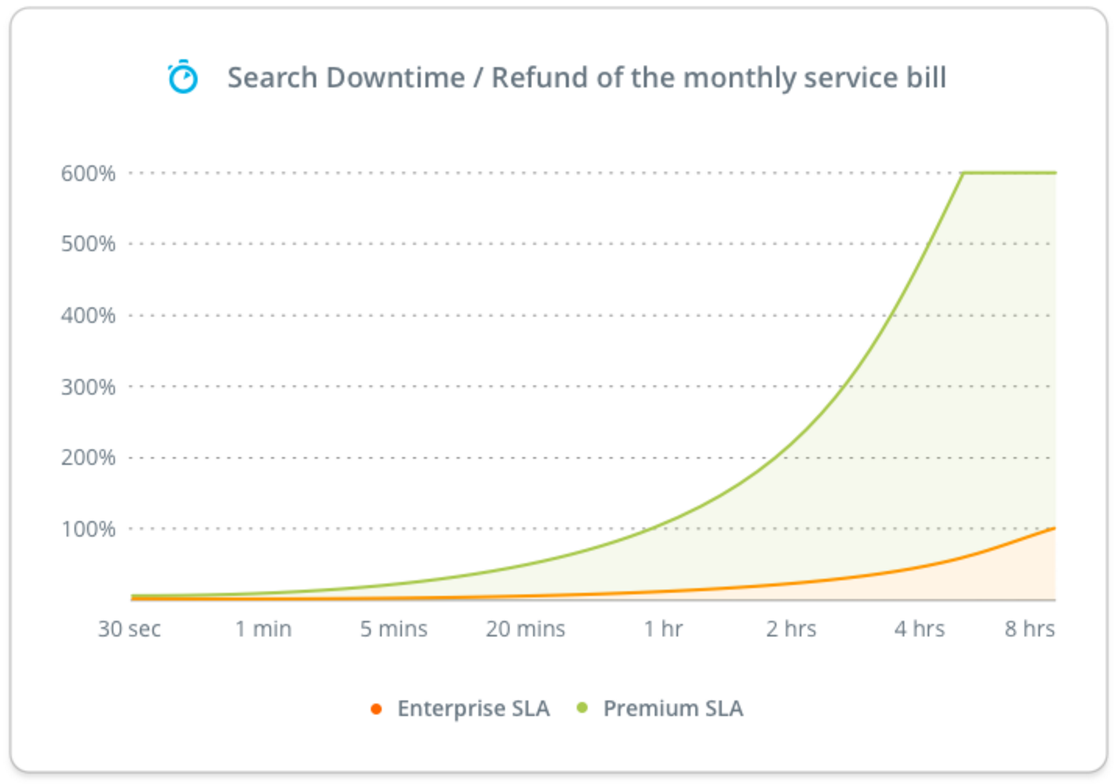Screen dimensions: 1114x784
Task: Click the green Premium SLA legend dot
Action: [x=582, y=708]
